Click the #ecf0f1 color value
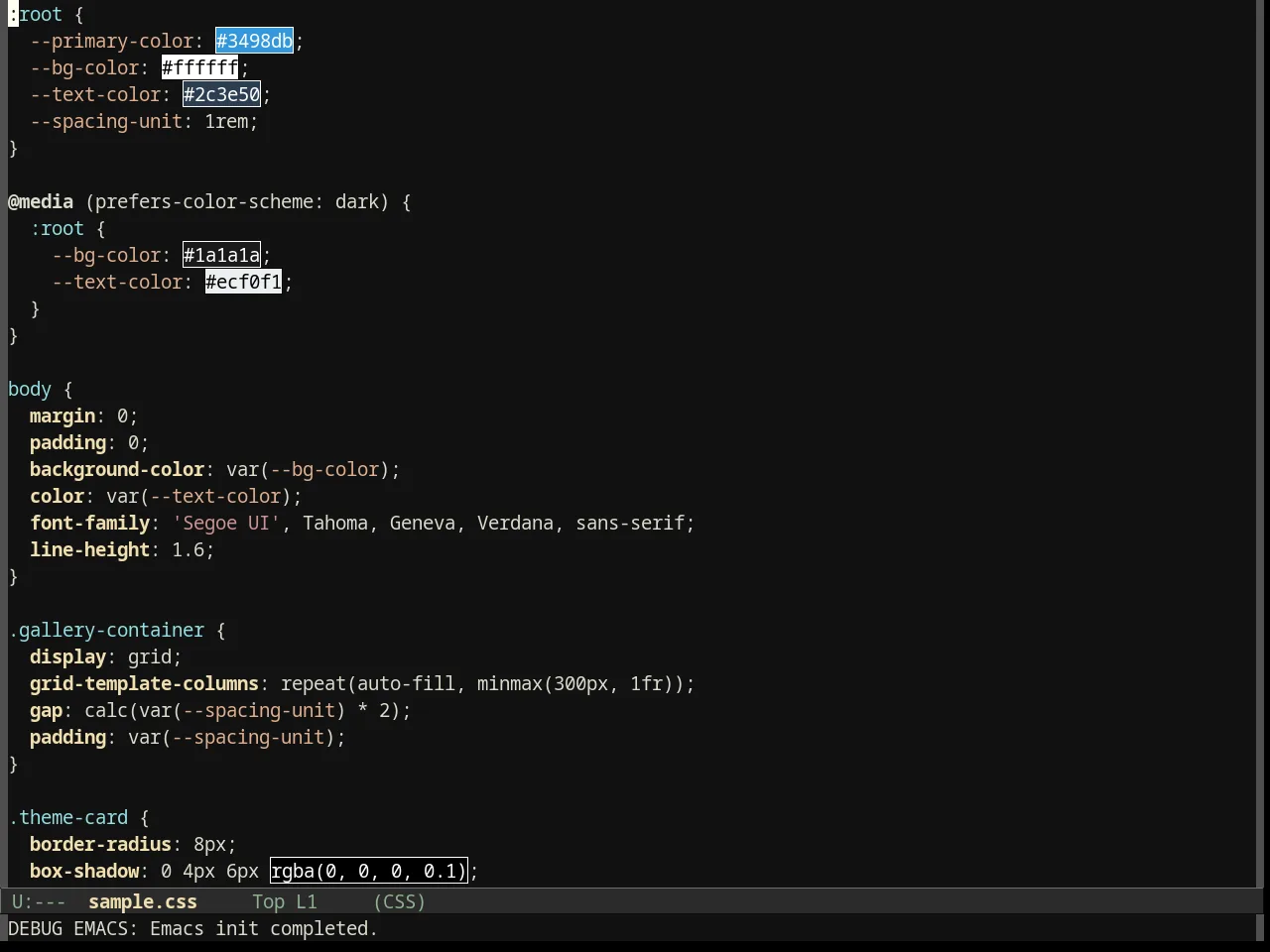This screenshot has height=952, width=1270. click(x=244, y=282)
